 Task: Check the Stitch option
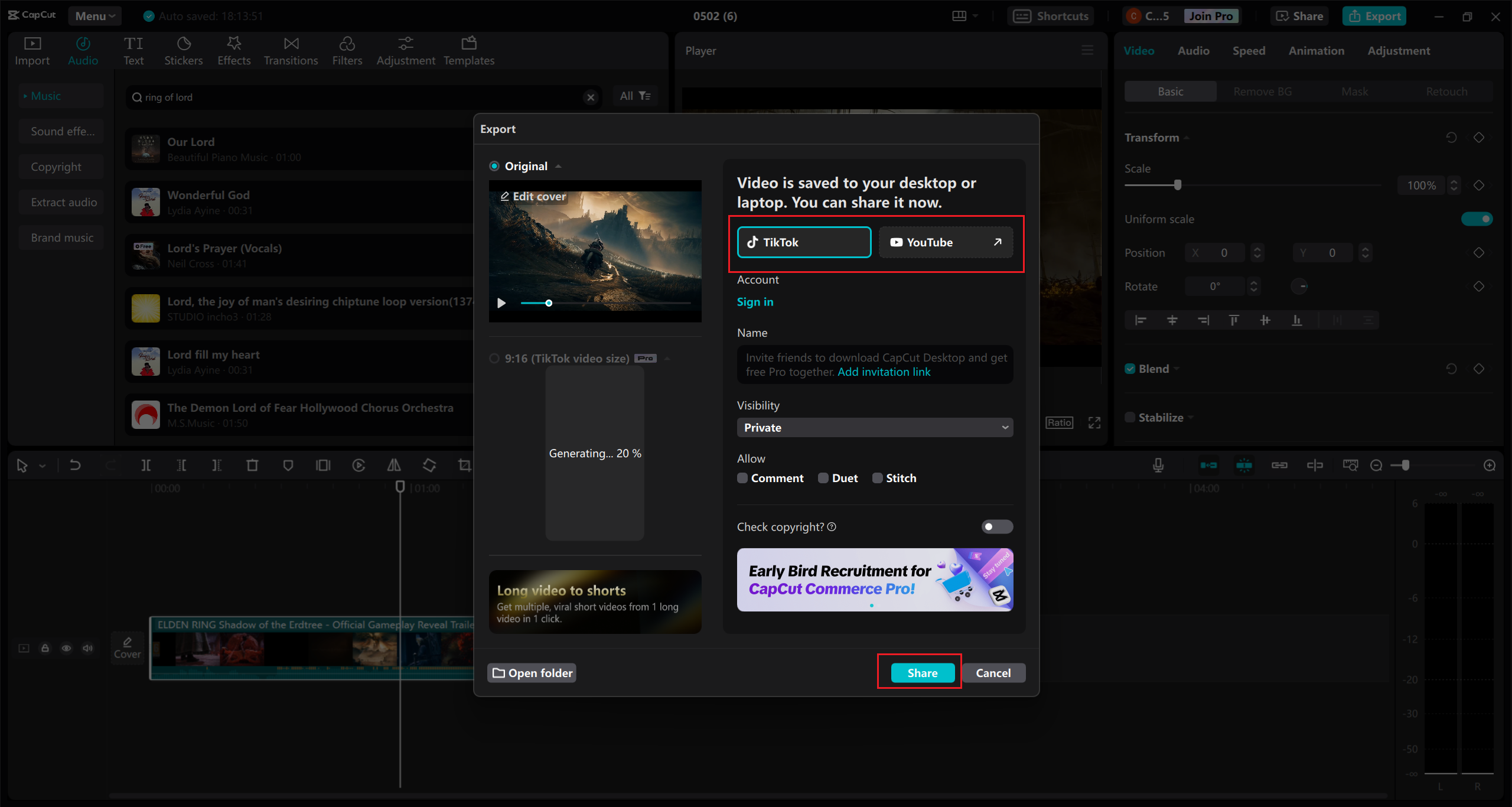pos(878,478)
